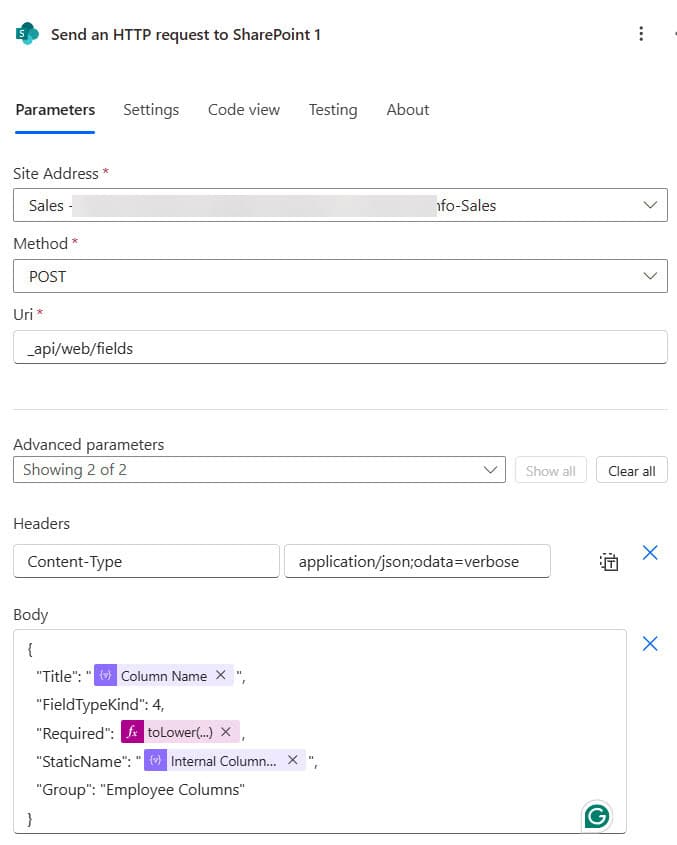
Task: Click variable icon on Column Name token
Action: tap(106, 676)
